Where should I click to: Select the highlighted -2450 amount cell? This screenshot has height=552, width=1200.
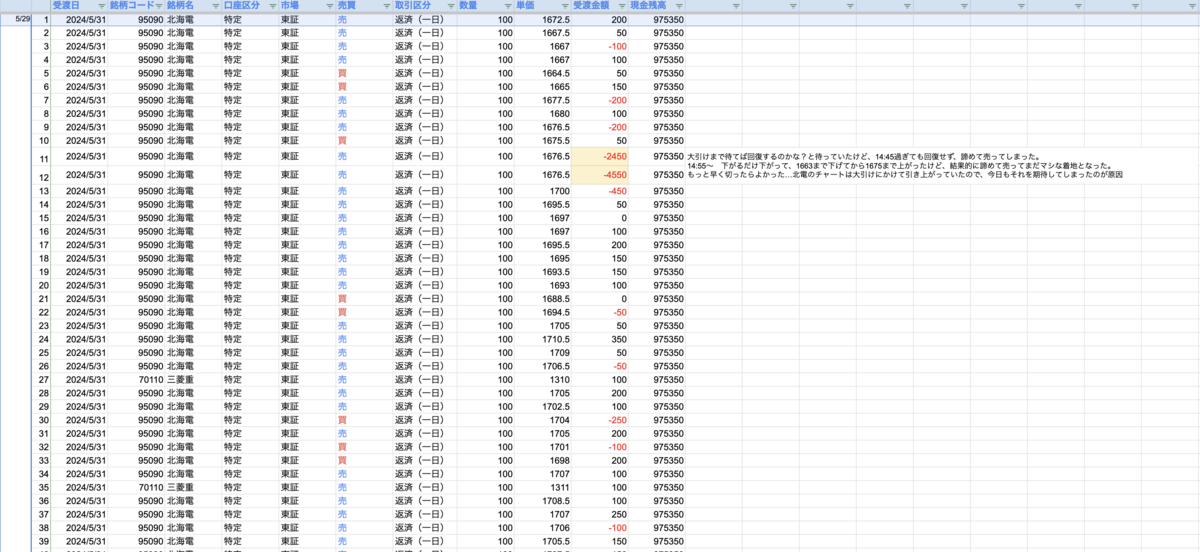pyautogui.click(x=600, y=157)
